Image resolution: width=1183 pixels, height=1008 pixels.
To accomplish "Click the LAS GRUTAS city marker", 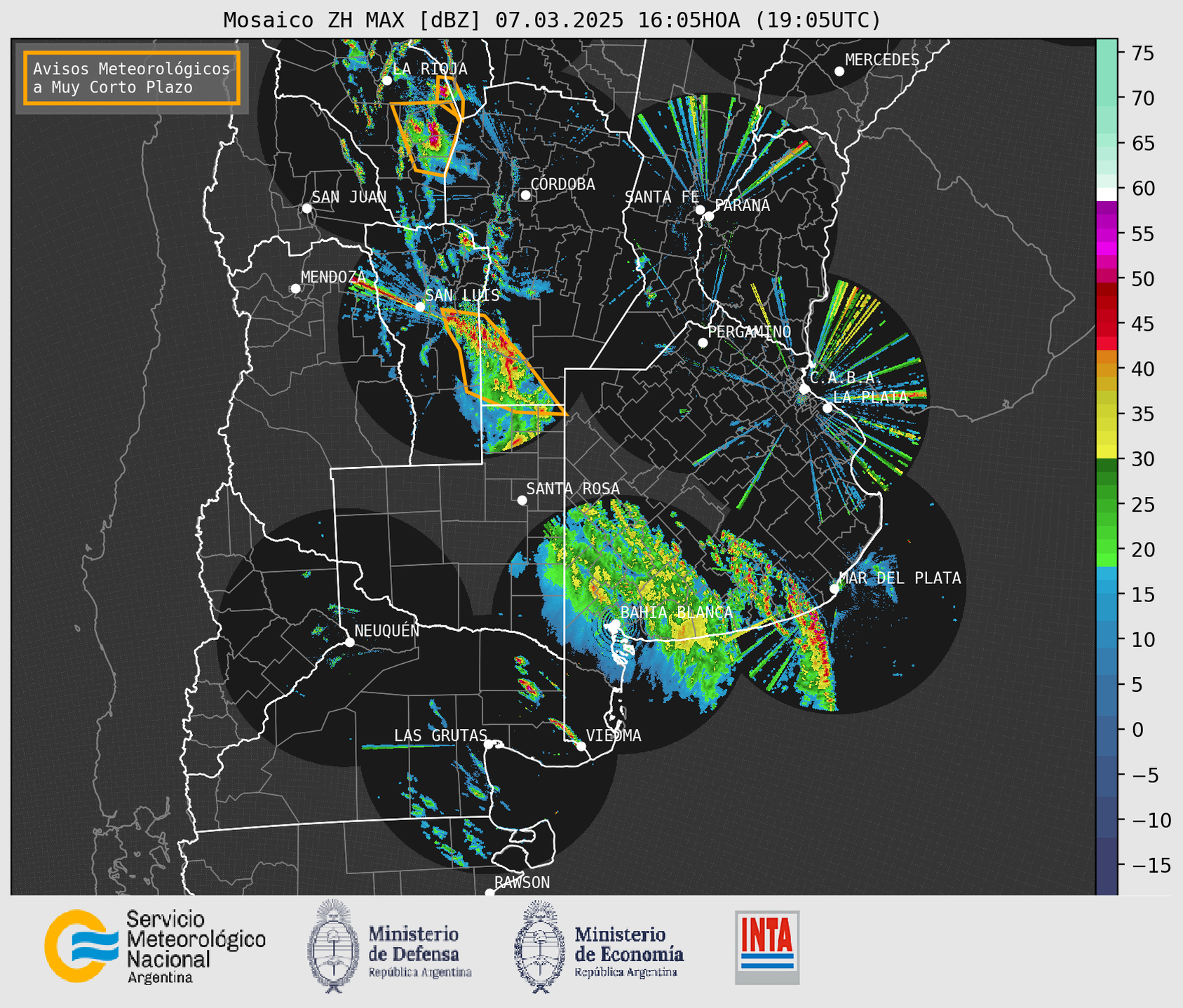I will pos(489,744).
